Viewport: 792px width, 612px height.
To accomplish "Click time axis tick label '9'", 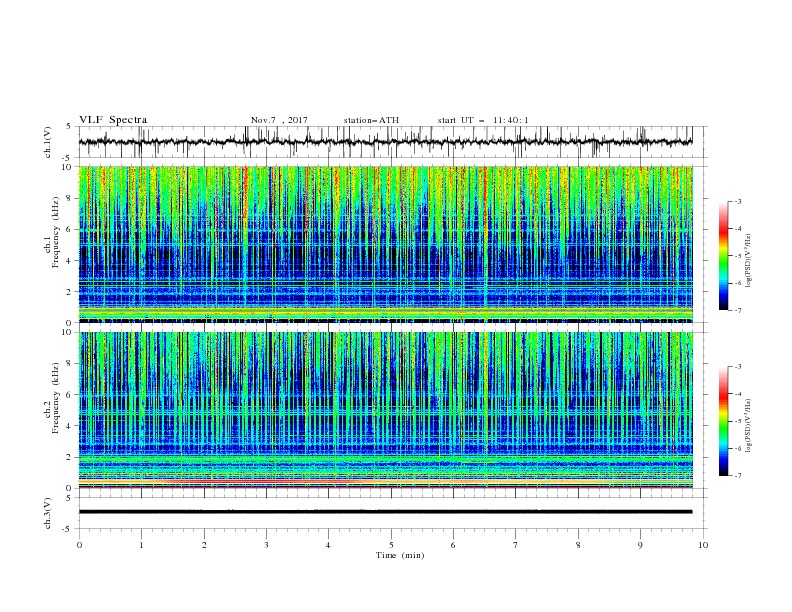I will click(x=640, y=545).
